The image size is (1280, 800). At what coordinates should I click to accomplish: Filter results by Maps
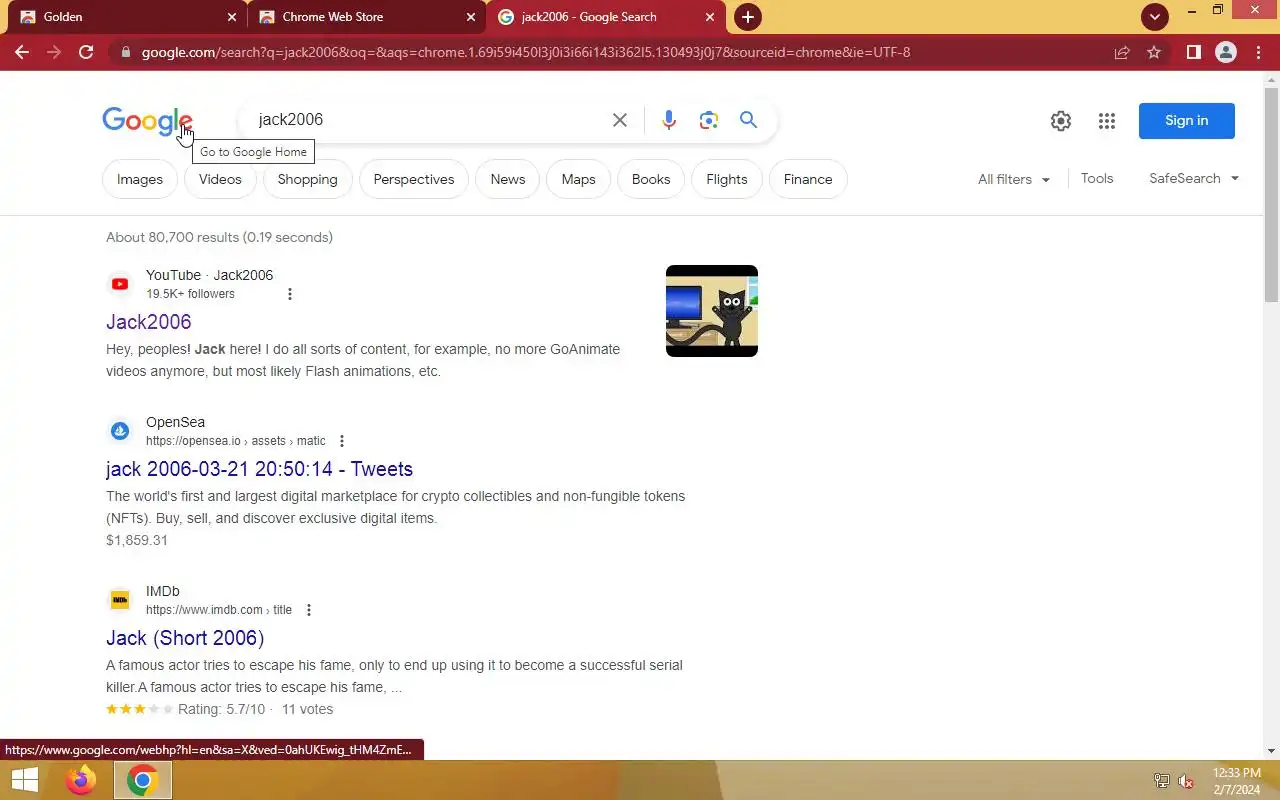coord(578,179)
